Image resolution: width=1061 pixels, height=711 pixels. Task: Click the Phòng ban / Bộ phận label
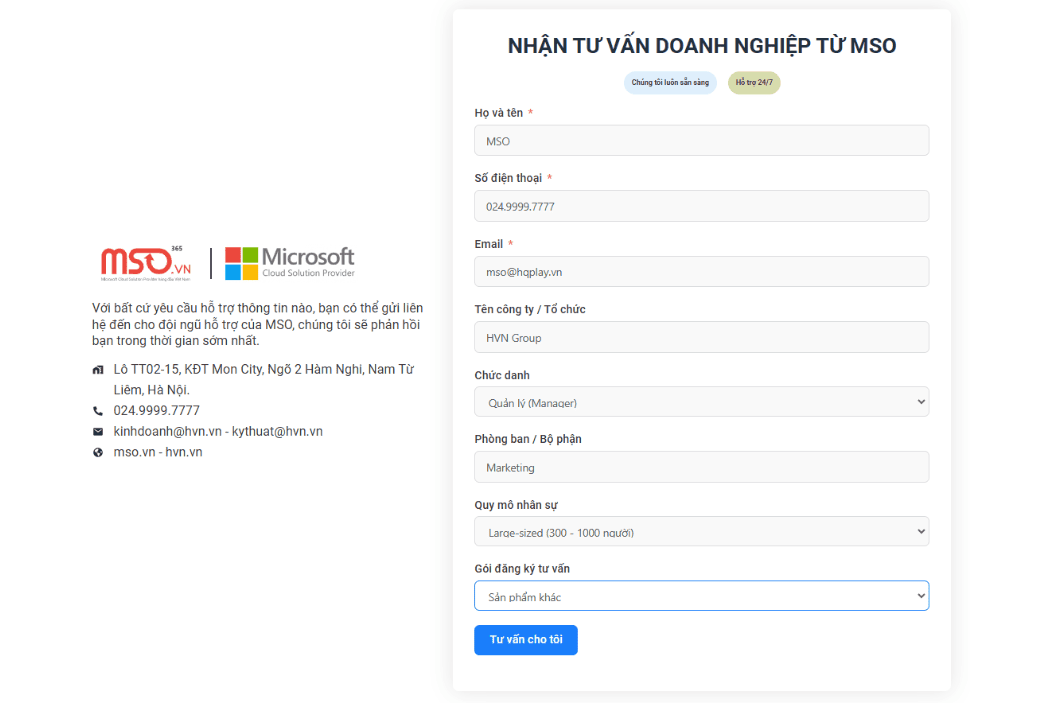(x=528, y=439)
